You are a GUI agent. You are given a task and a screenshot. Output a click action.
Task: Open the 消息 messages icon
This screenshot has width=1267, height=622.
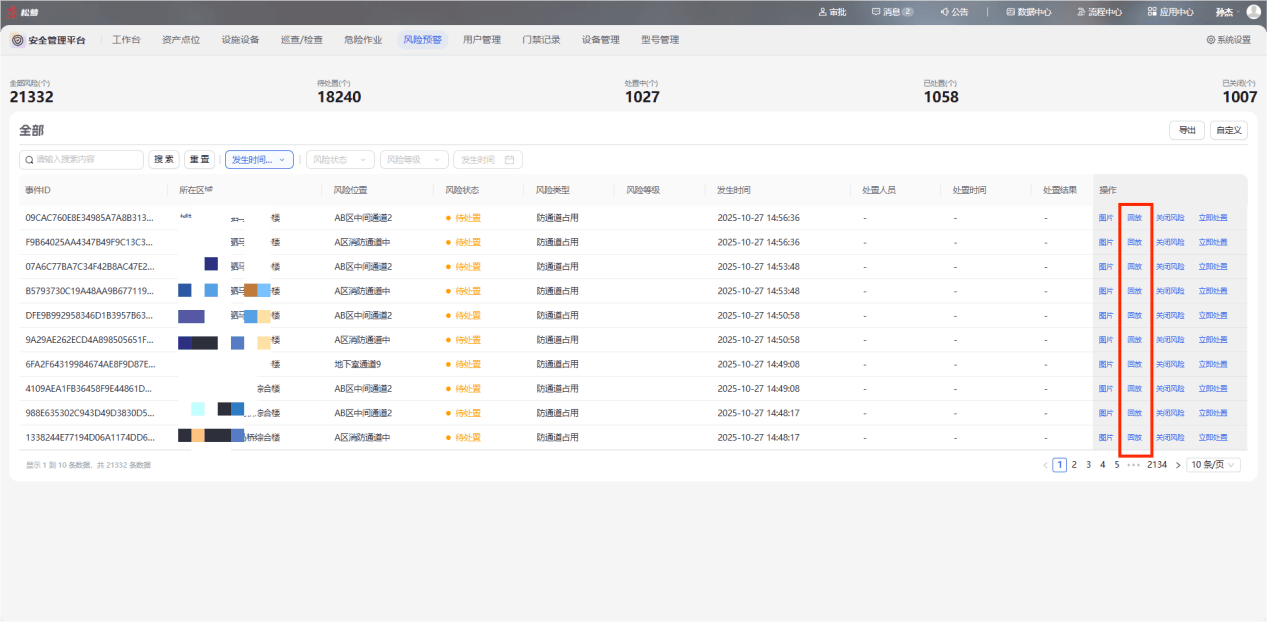pos(876,12)
